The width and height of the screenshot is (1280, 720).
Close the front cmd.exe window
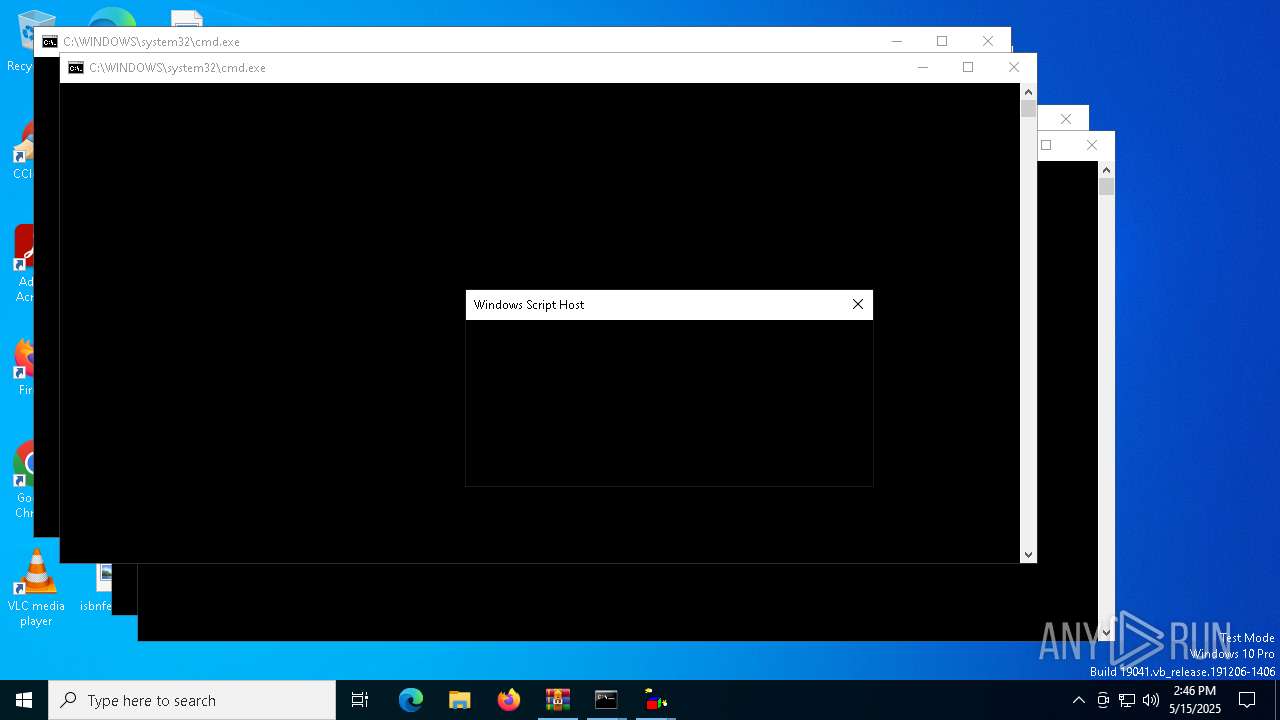[x=1014, y=67]
